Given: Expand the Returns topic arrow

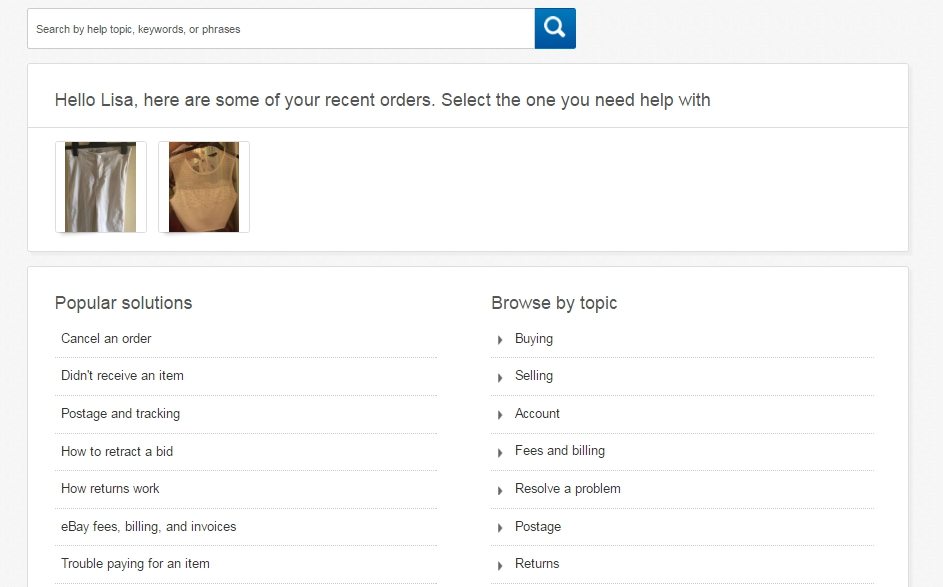Looking at the screenshot, I should click(x=500, y=565).
